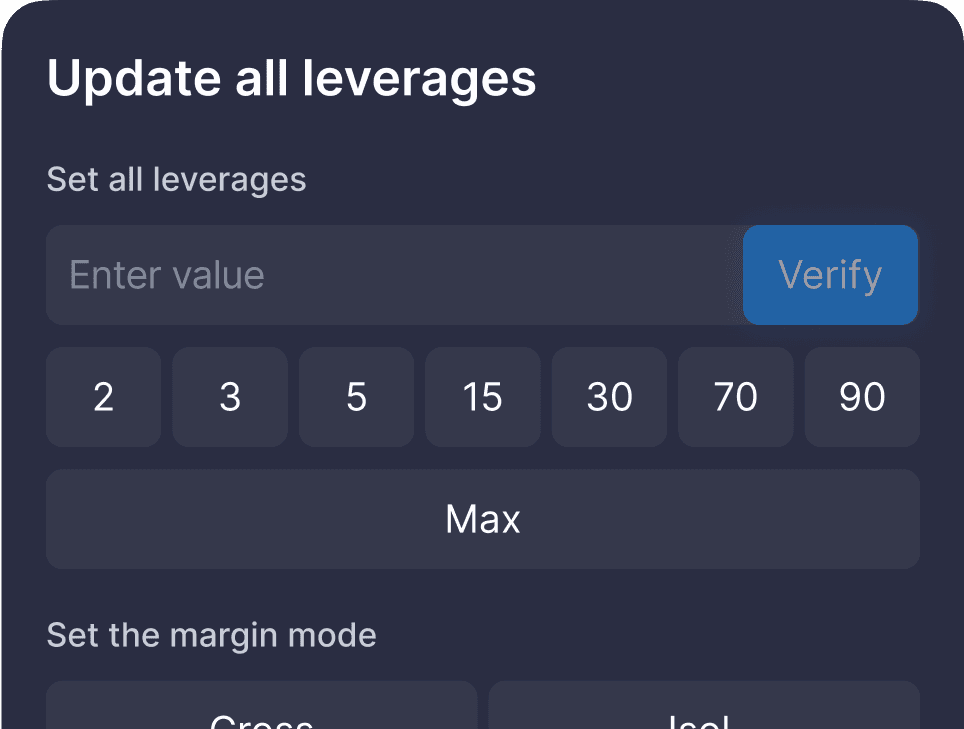Image resolution: width=964 pixels, height=729 pixels.
Task: Switch to Isolated margin mode
Action: [704, 708]
